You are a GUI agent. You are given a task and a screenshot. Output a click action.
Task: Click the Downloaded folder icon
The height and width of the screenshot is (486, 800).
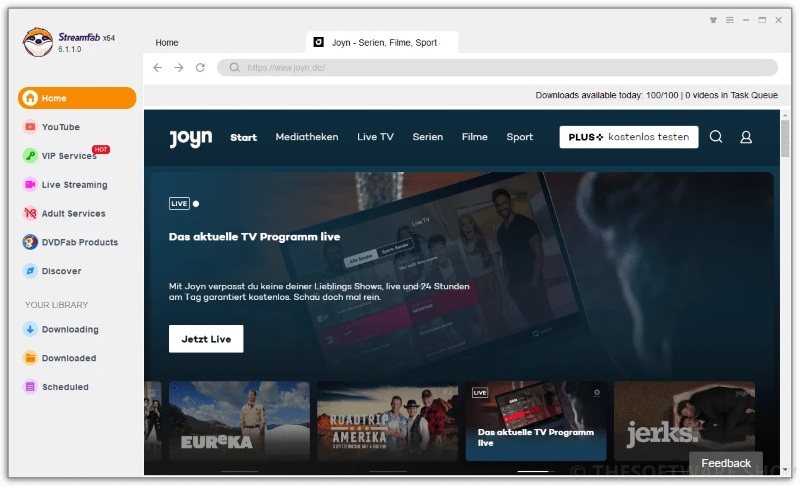point(30,358)
